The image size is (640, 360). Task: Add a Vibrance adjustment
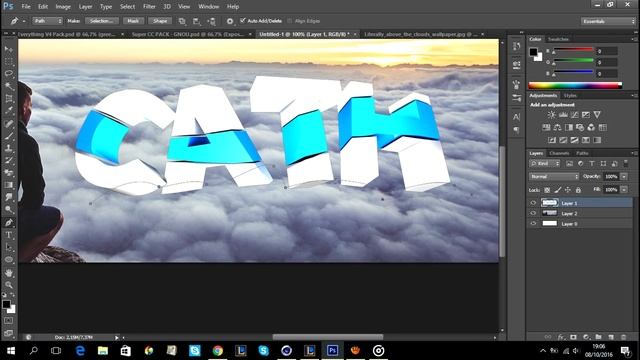597,115
